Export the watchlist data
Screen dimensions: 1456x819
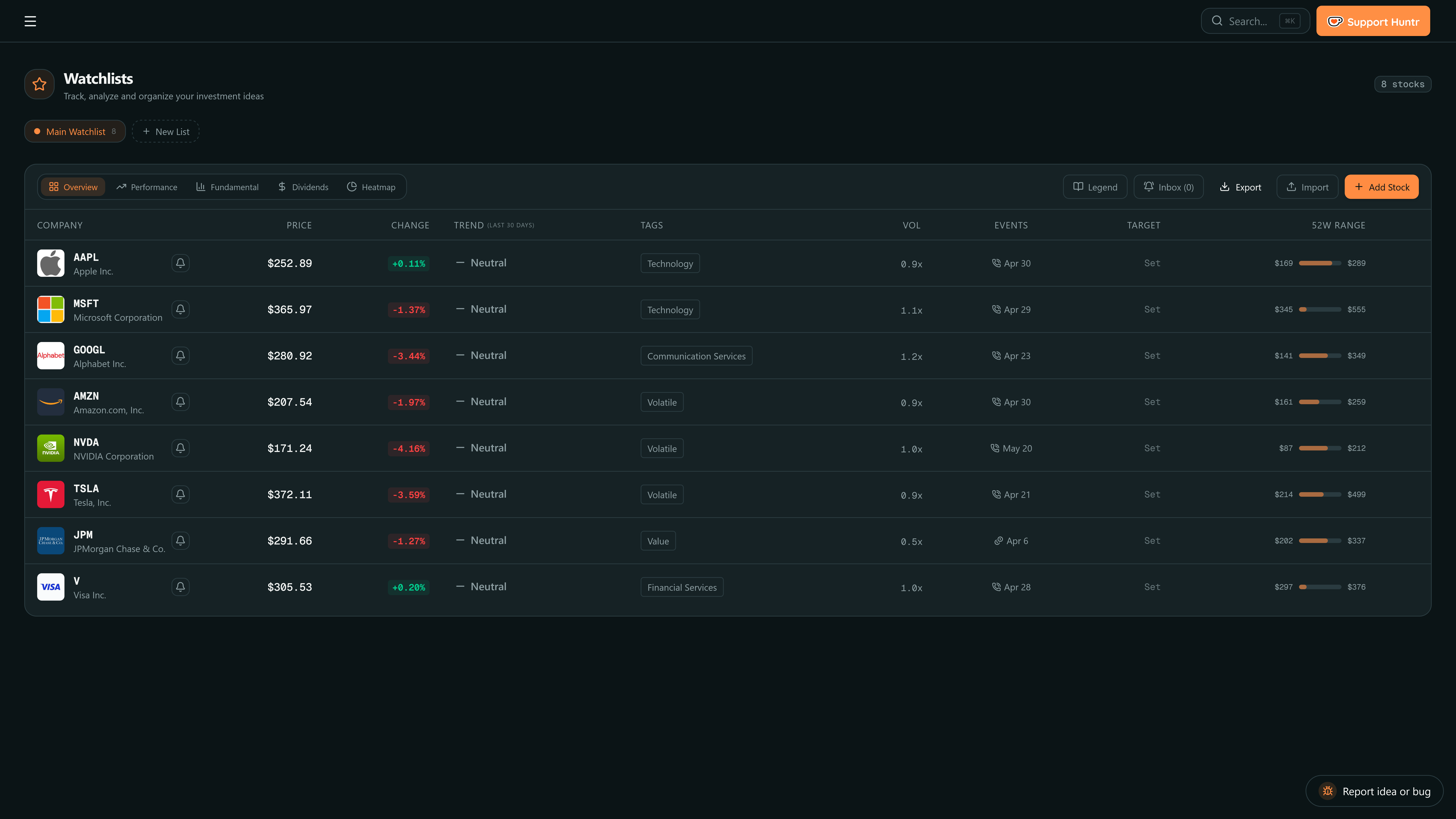point(1240,187)
